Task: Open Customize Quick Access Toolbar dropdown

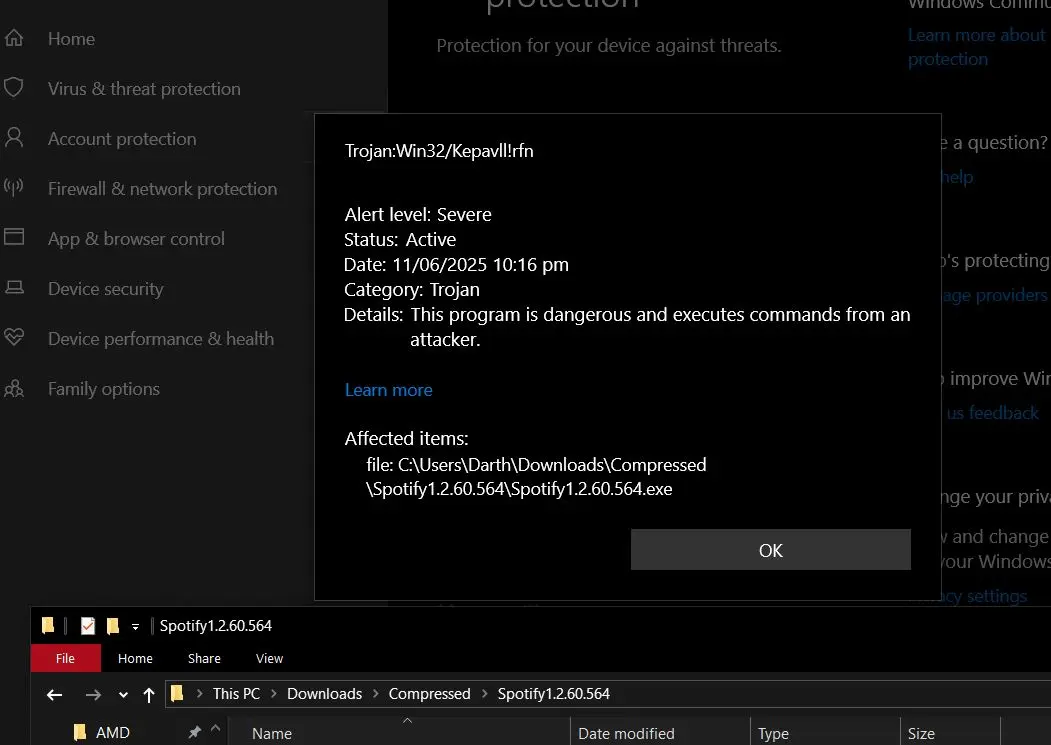Action: [135, 626]
